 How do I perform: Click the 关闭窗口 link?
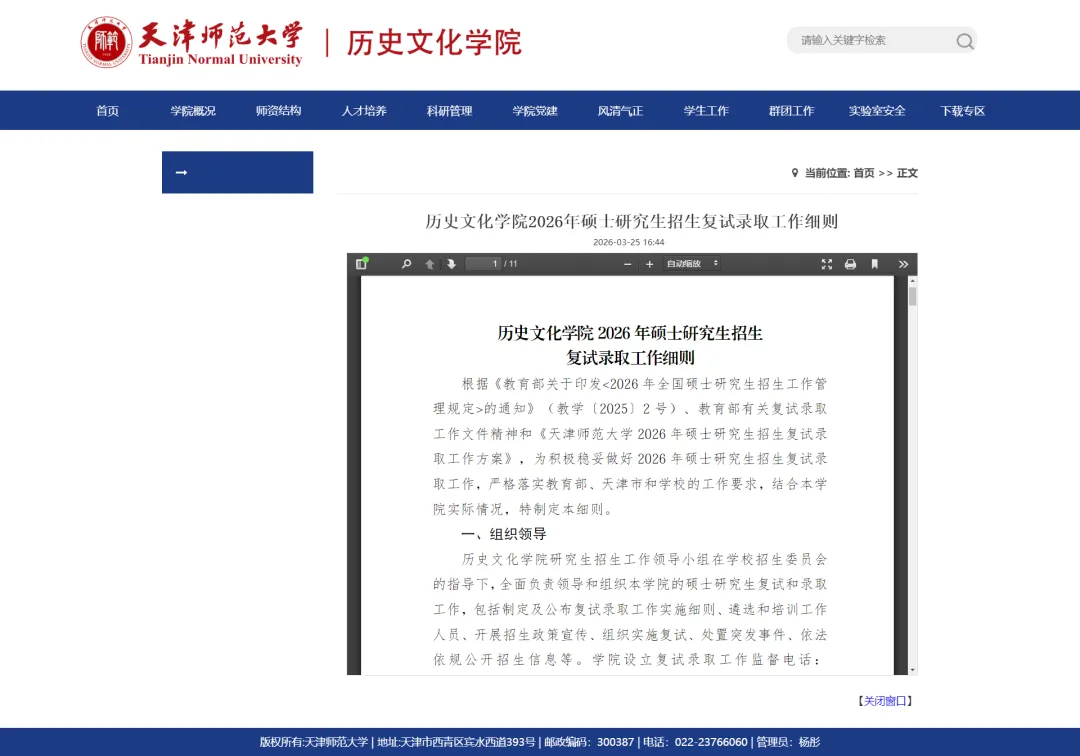click(885, 701)
